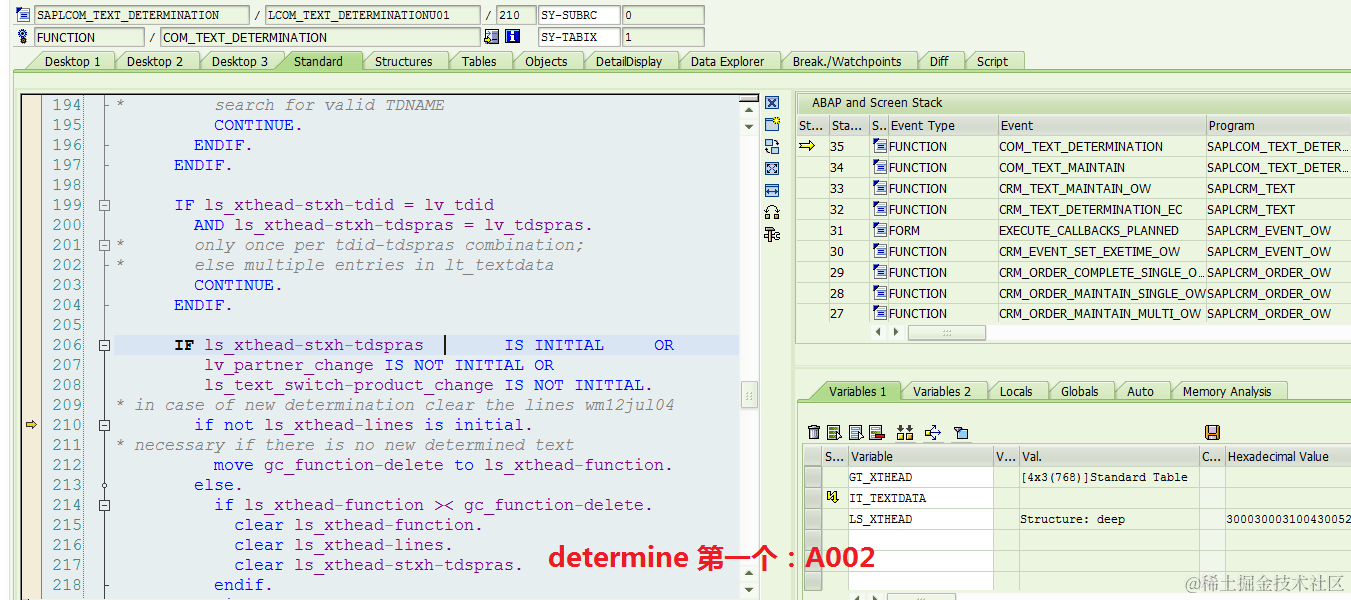Image resolution: width=1351 pixels, height=600 pixels.
Task: Click the stack table scroll left arrow
Action: [879, 332]
